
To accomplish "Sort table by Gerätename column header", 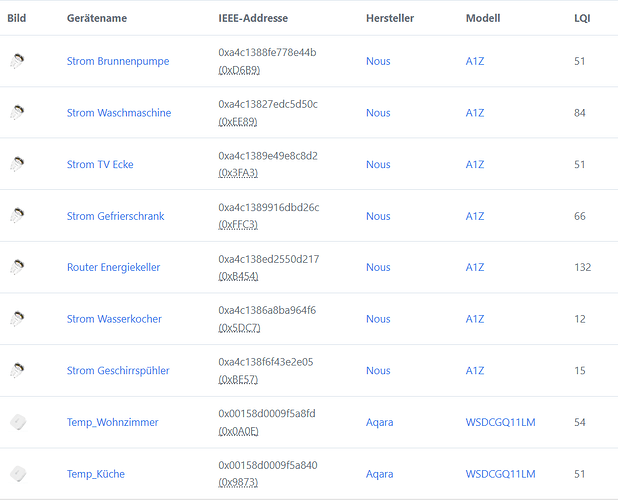I will [x=97, y=18].
